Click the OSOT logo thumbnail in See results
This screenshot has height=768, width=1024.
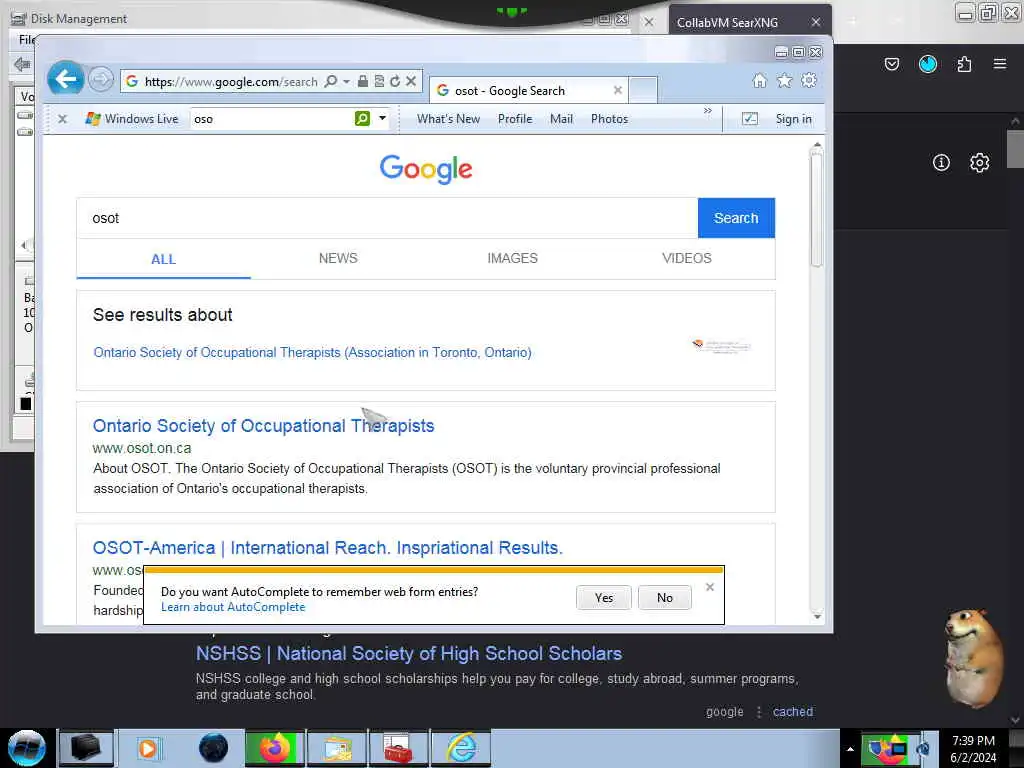721,345
